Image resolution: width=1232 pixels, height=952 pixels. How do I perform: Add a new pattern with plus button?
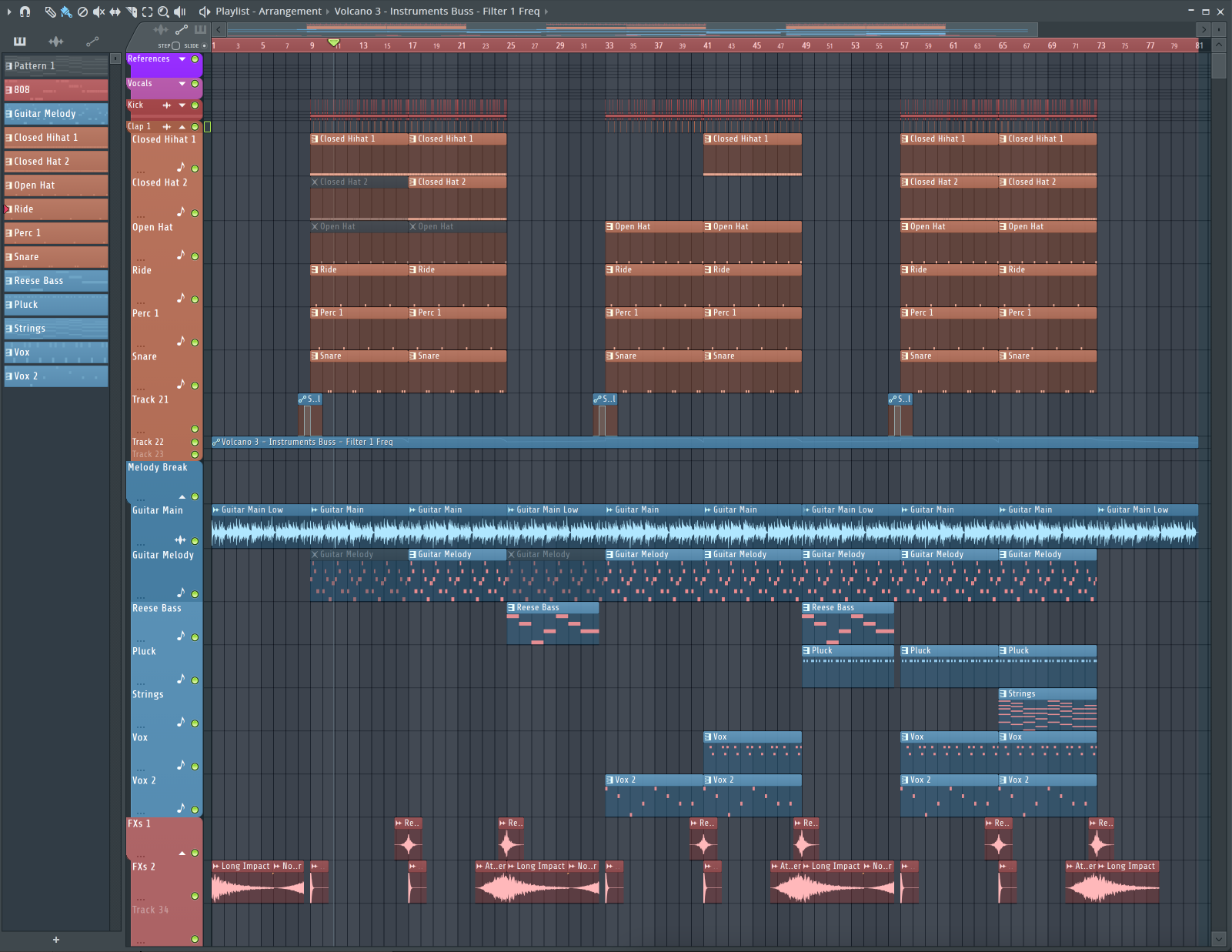[x=55, y=940]
